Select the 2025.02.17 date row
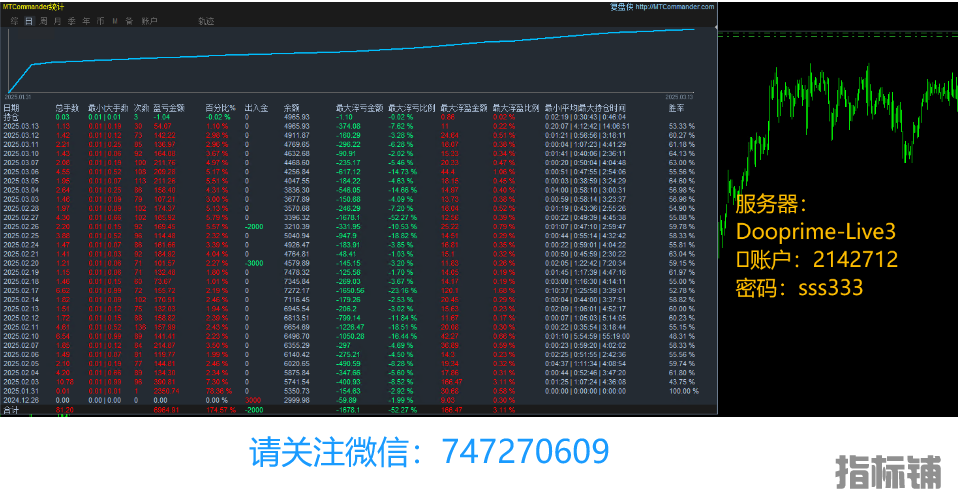The width and height of the screenshot is (958, 497). (x=359, y=290)
